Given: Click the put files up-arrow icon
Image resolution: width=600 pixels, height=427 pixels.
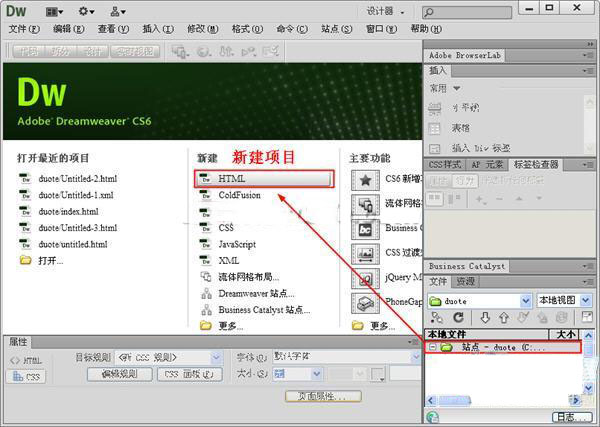Looking at the screenshot, I should 504,318.
